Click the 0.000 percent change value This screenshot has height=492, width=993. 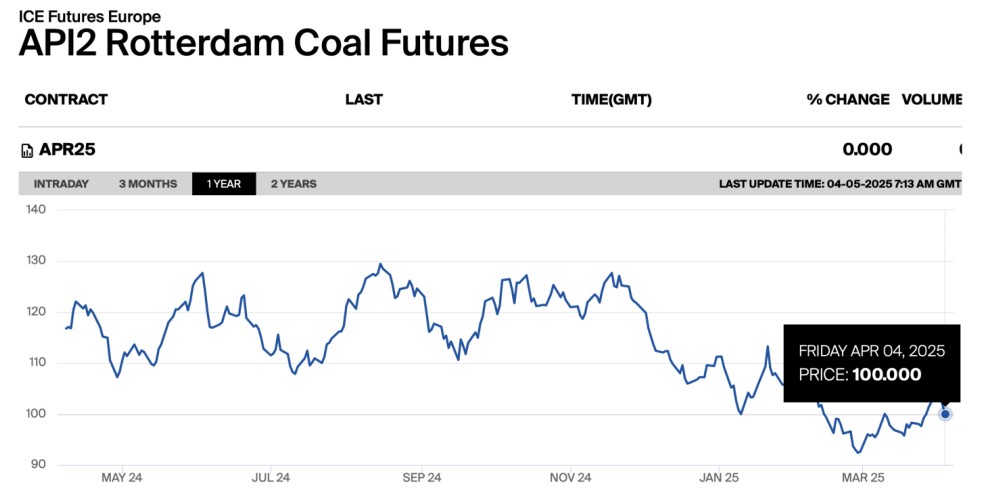point(867,150)
